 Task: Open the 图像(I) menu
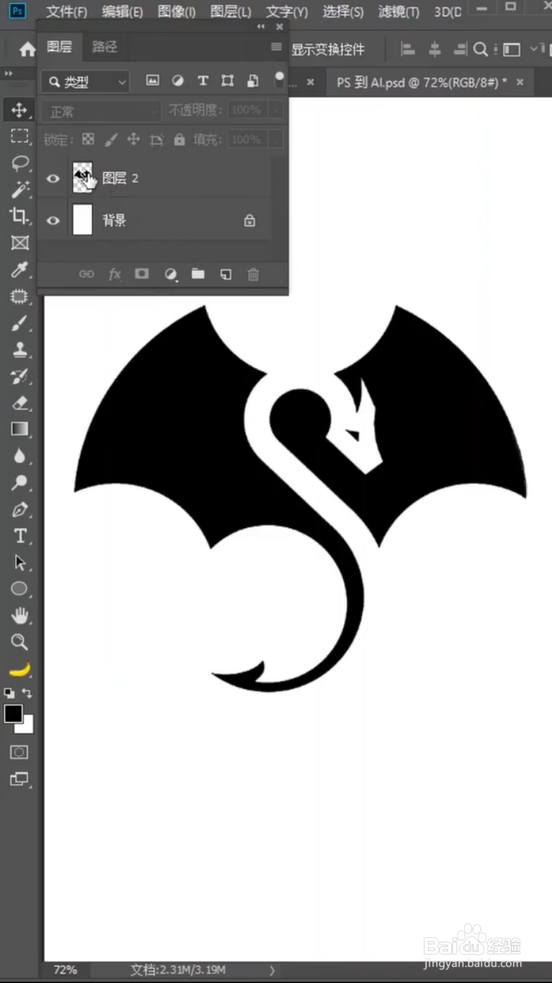(x=177, y=11)
